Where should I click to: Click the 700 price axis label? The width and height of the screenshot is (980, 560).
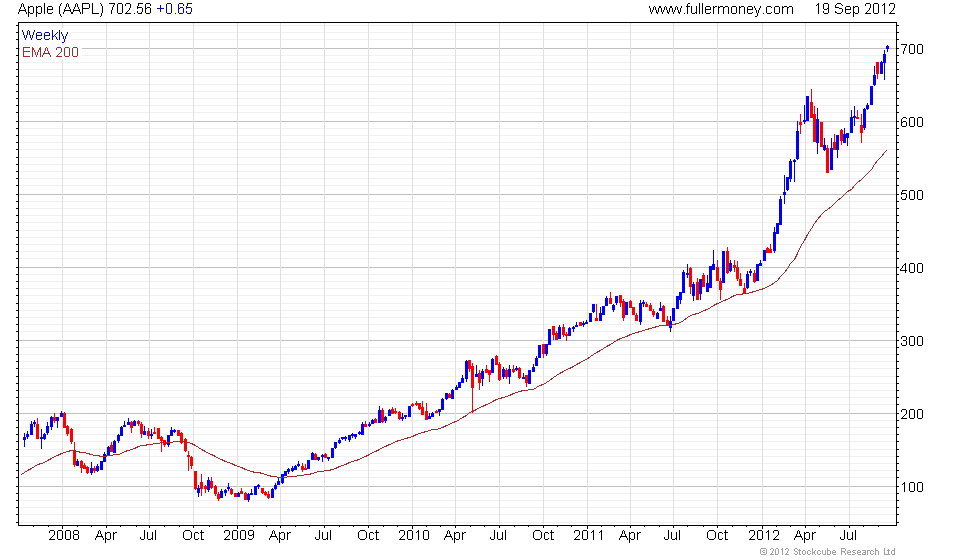coord(912,49)
